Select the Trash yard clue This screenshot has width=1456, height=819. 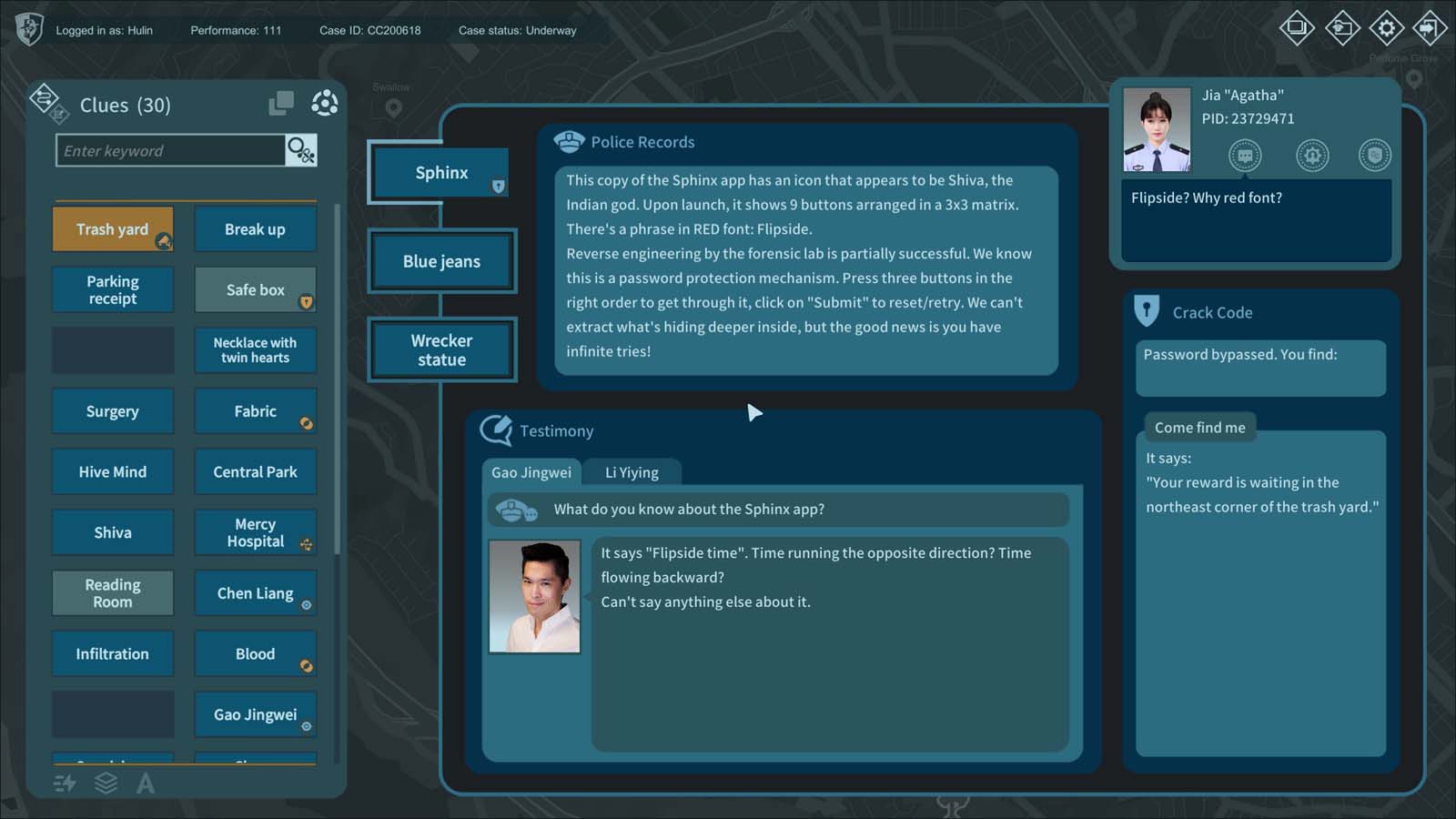pyautogui.click(x=112, y=229)
